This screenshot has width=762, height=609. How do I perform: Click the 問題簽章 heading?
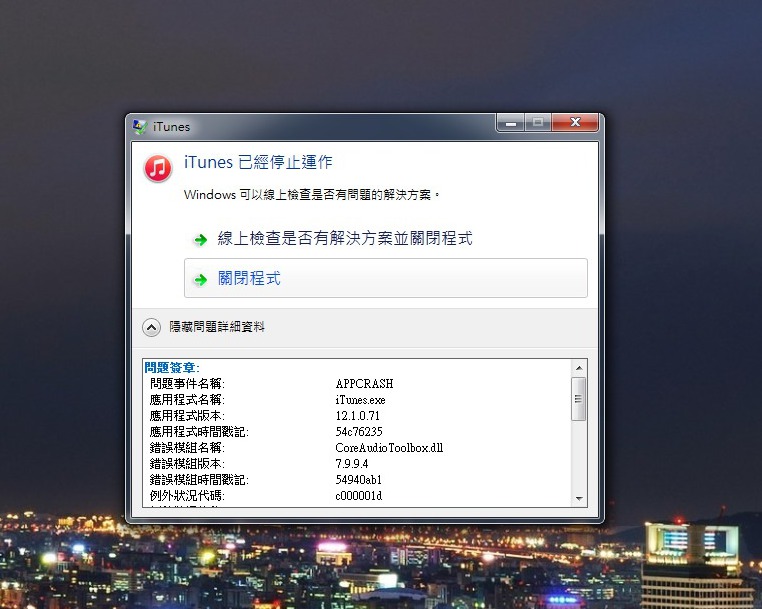click(x=172, y=367)
